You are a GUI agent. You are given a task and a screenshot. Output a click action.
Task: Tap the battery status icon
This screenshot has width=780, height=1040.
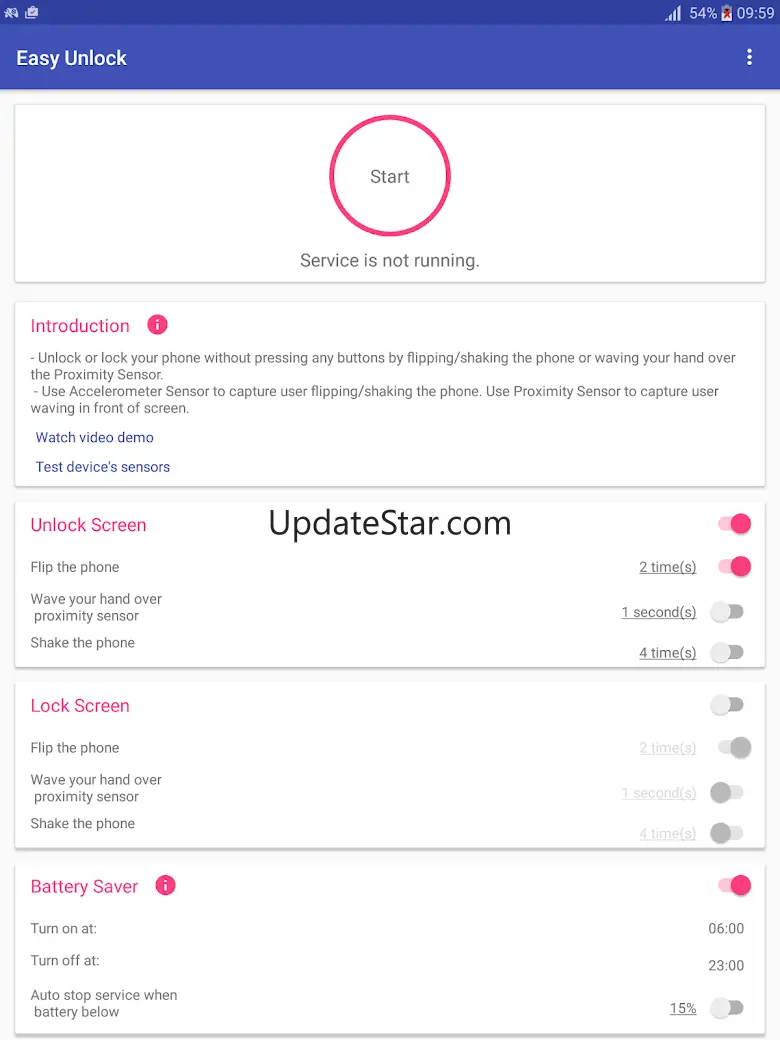(x=727, y=13)
